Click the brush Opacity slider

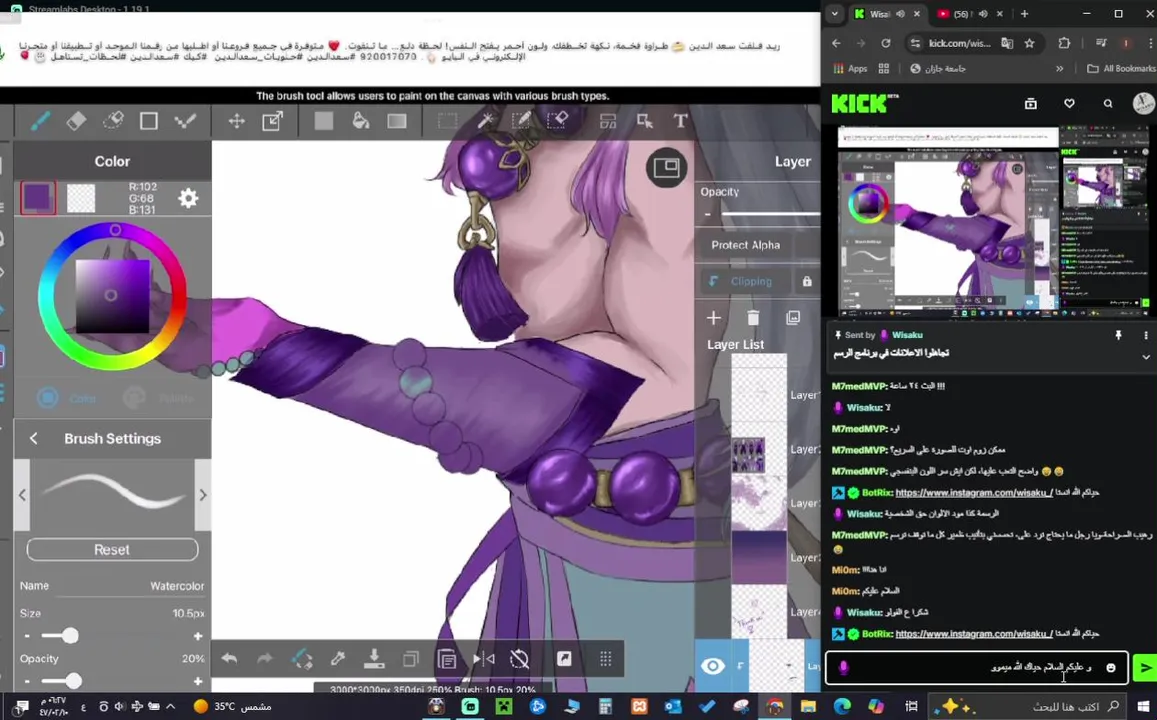[112, 681]
